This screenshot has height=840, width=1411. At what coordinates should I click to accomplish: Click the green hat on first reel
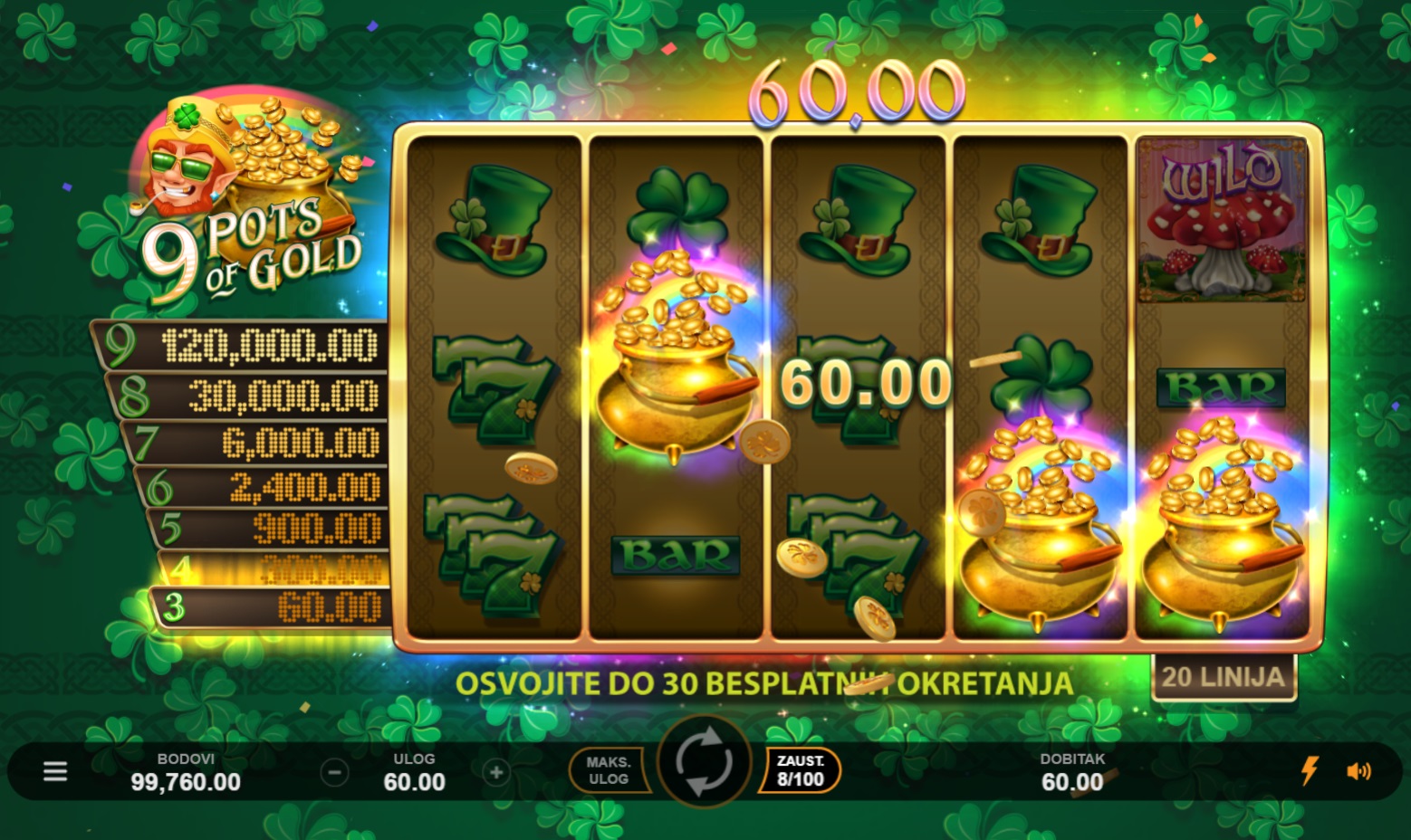pos(494,221)
